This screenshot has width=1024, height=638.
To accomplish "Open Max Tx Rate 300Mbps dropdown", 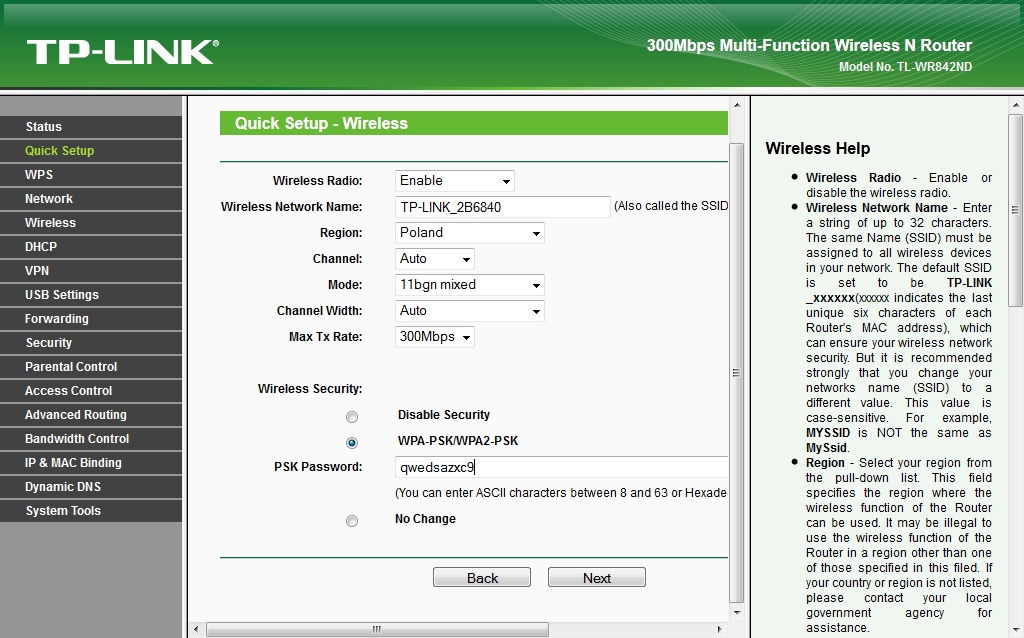I will pos(434,337).
